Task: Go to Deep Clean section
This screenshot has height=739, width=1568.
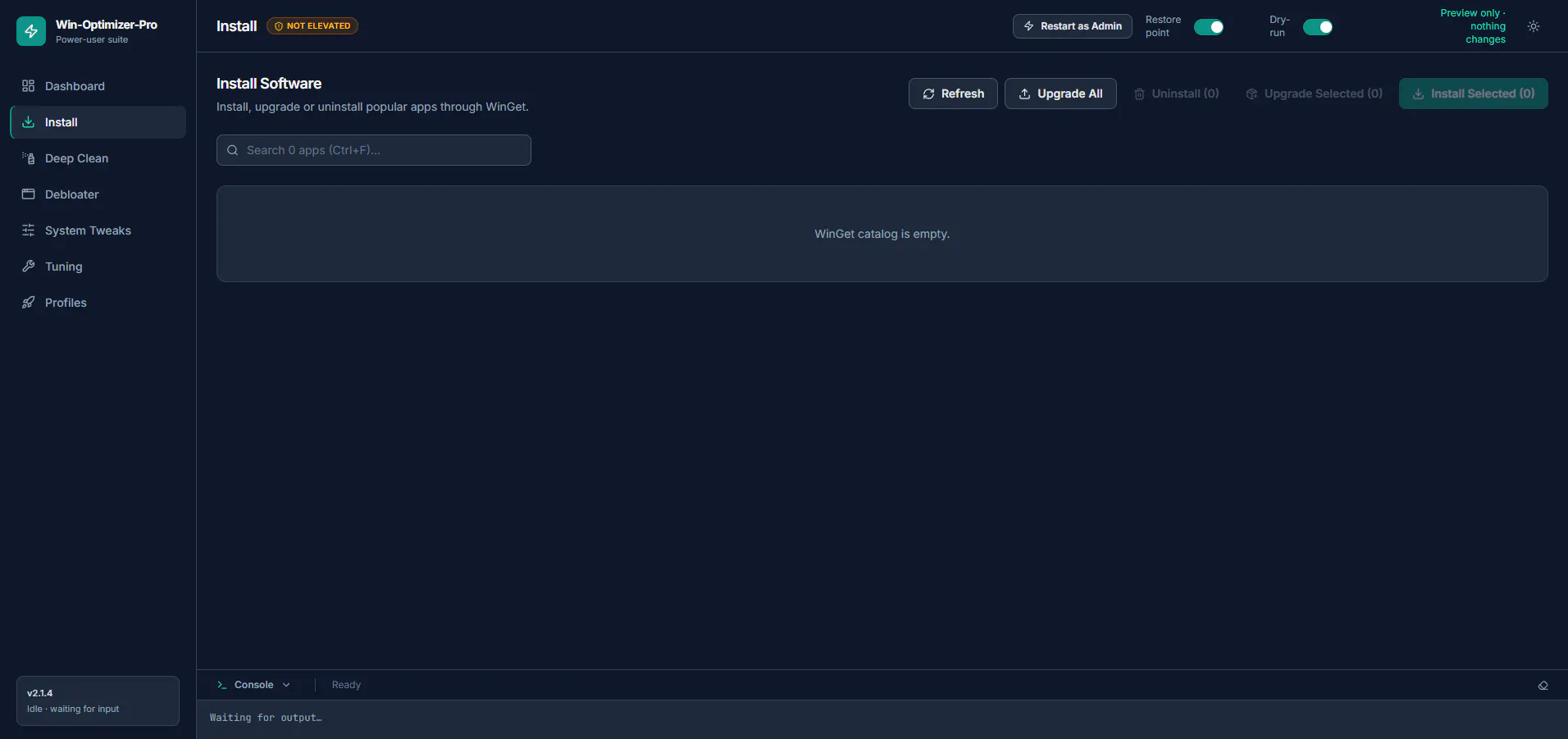Action: click(x=98, y=158)
